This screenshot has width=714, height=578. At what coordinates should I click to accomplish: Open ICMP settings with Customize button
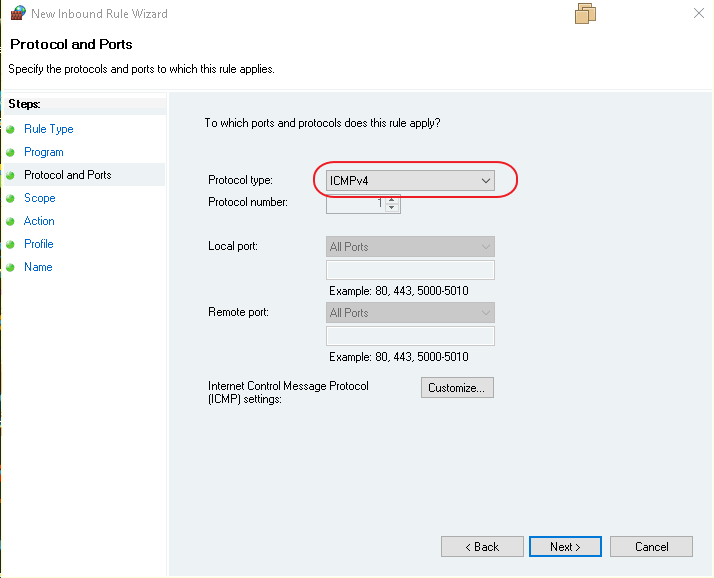(457, 388)
